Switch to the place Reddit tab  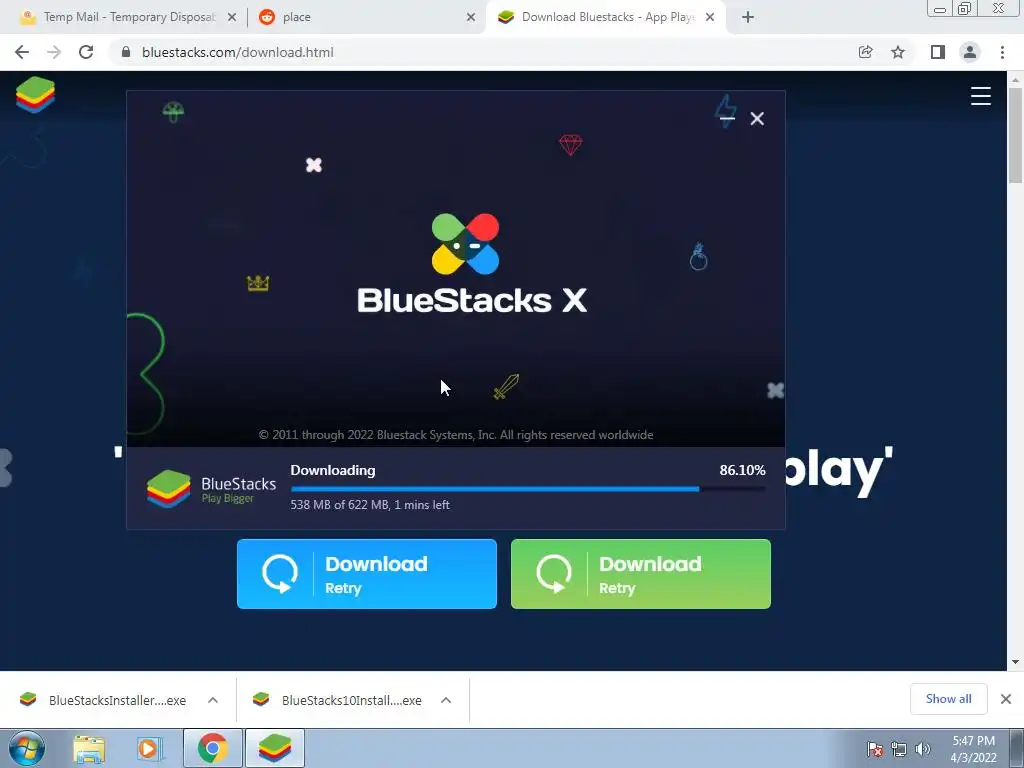point(366,17)
